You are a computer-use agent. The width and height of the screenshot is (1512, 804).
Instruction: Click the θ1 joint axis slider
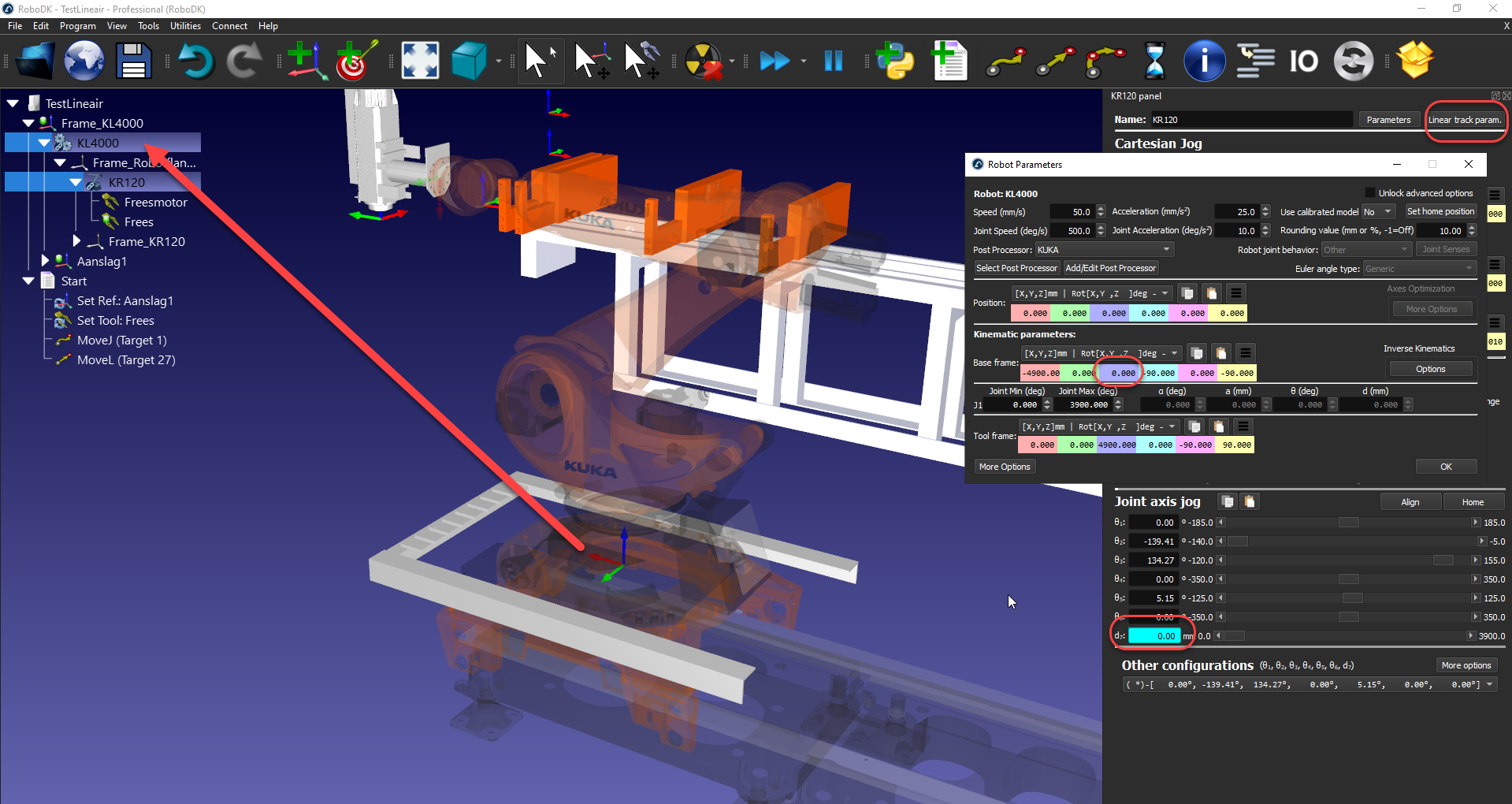[1348, 523]
